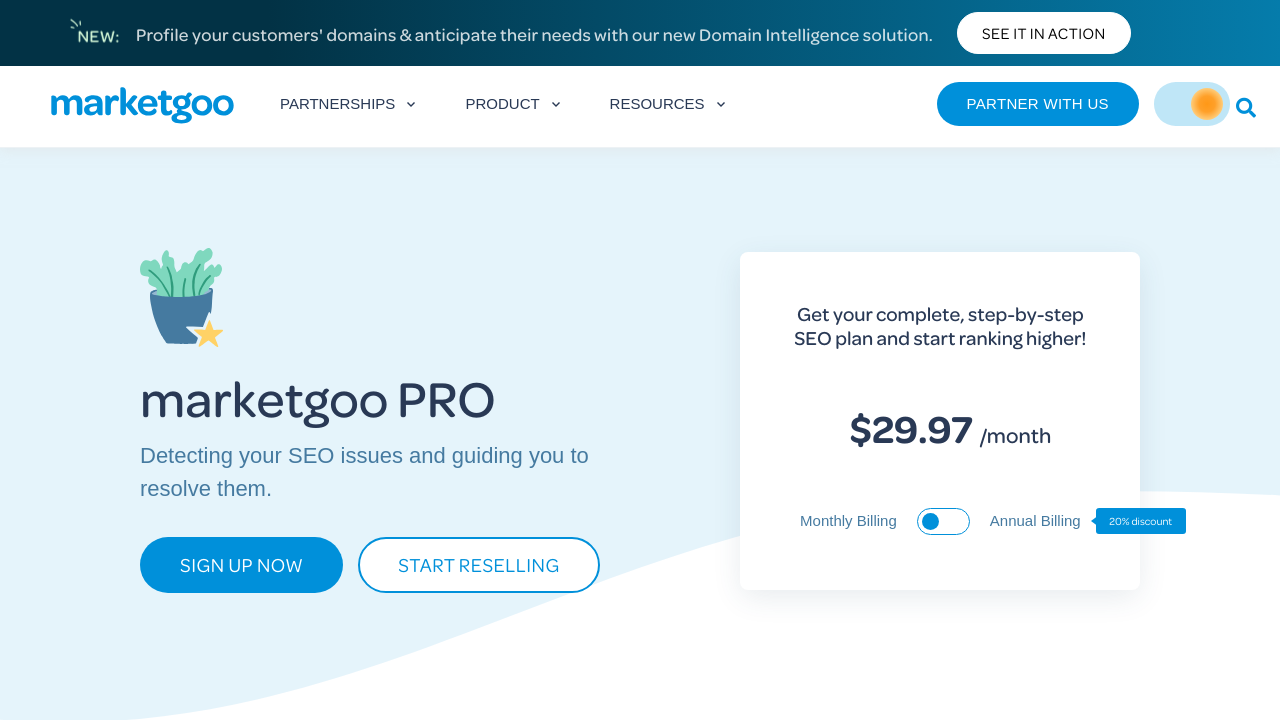Screen dimensions: 1280x720
Task: Click the PARTNER WITH US button
Action: [x=1037, y=104]
